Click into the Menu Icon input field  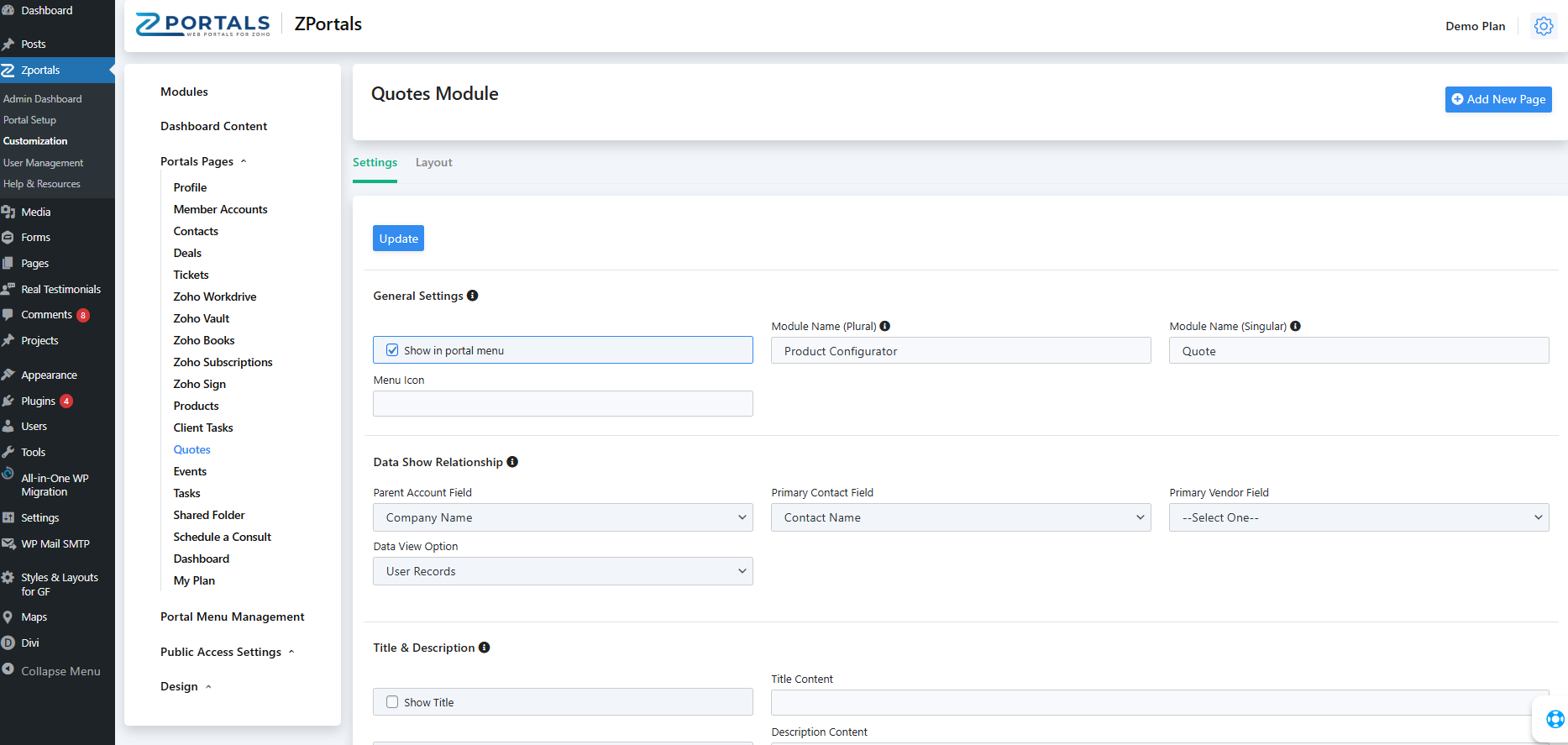click(563, 404)
